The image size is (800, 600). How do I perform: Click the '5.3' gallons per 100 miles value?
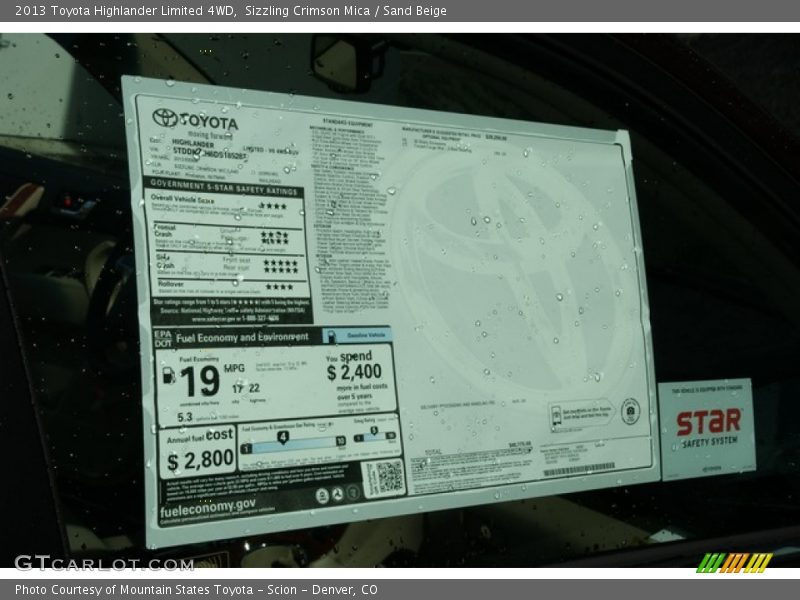(x=185, y=417)
